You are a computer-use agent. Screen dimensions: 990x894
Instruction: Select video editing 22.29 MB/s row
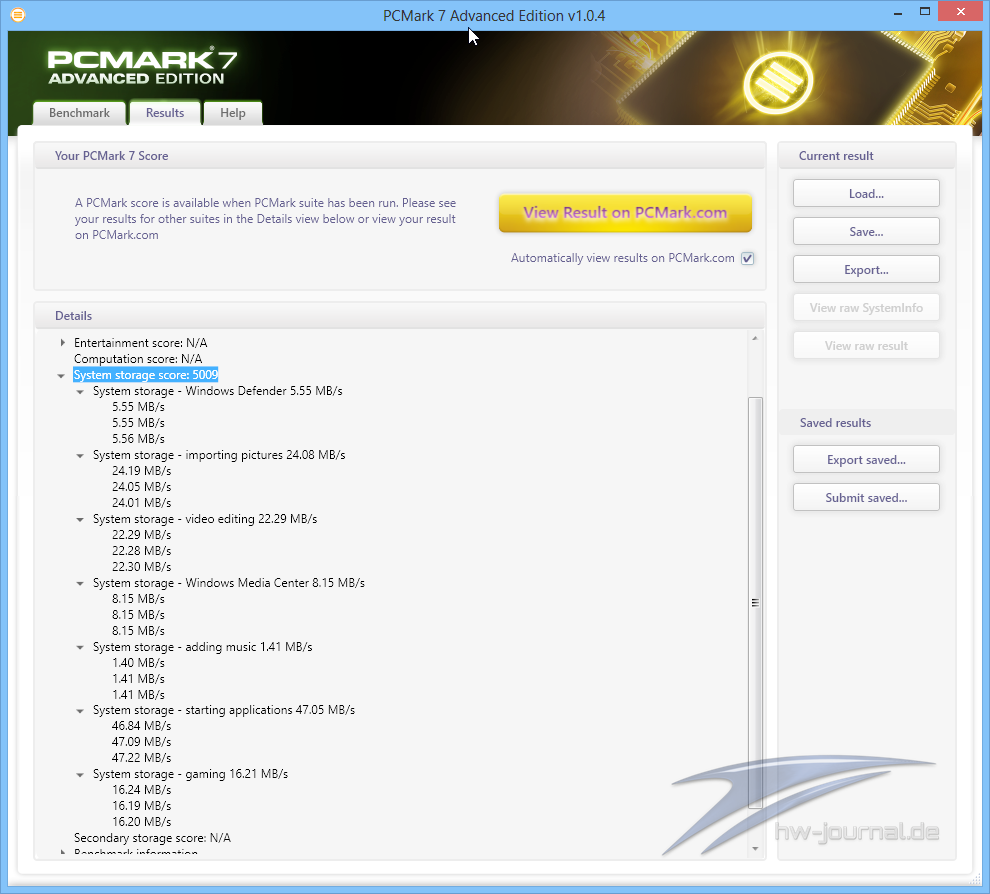point(205,519)
